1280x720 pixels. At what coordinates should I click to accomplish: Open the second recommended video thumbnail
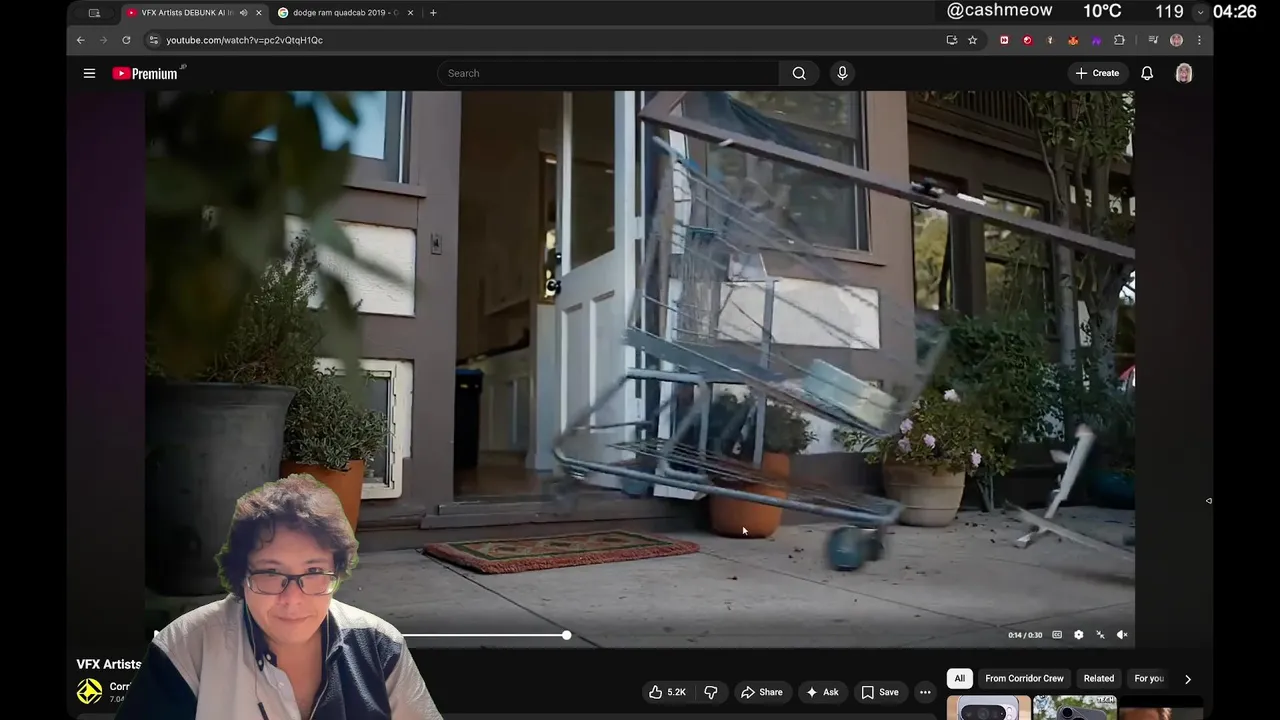[x=1074, y=708]
